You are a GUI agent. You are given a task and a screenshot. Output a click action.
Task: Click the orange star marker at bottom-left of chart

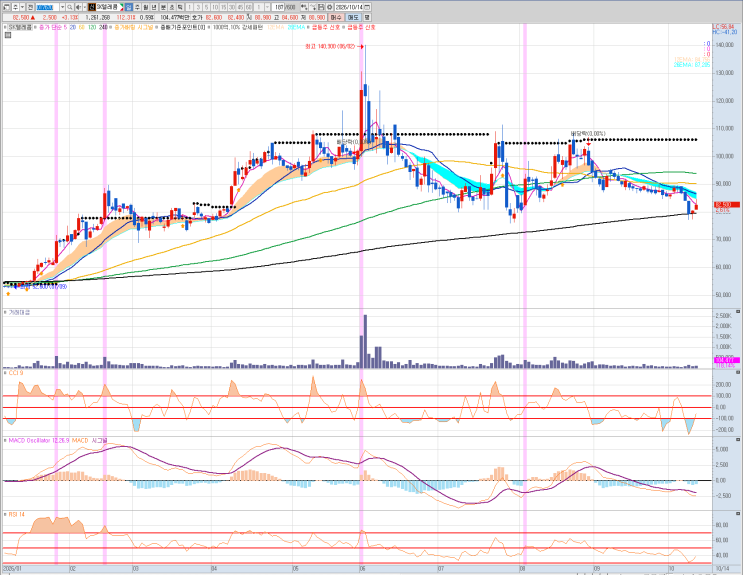tap(8, 294)
